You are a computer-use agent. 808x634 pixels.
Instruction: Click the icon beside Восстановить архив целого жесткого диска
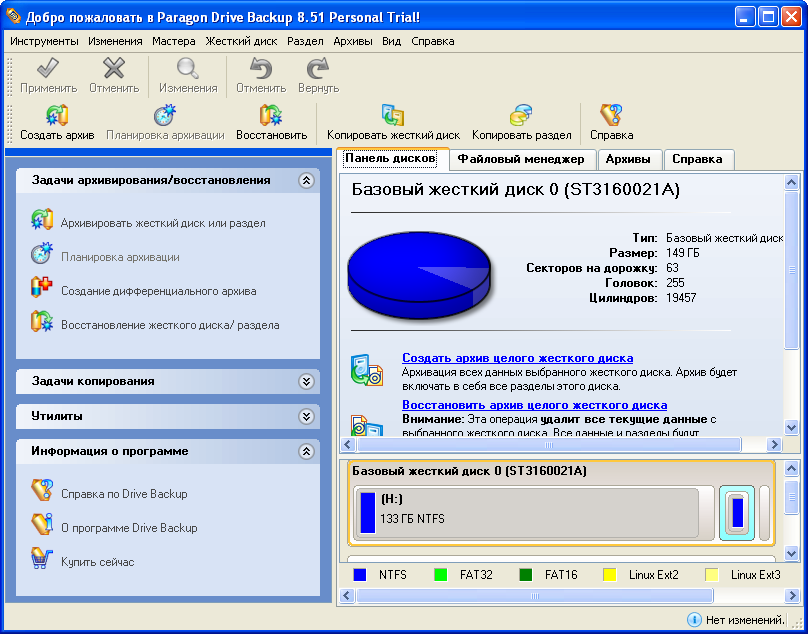pos(367,425)
